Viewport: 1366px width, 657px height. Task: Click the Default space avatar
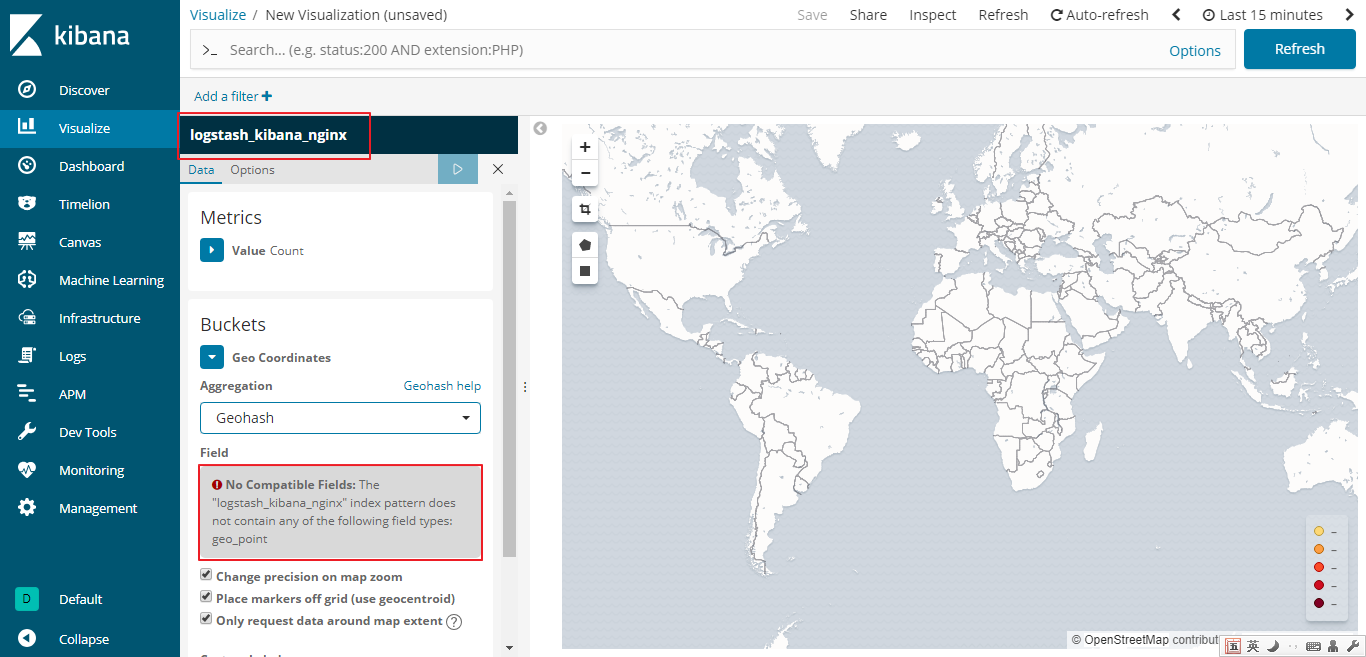27,599
